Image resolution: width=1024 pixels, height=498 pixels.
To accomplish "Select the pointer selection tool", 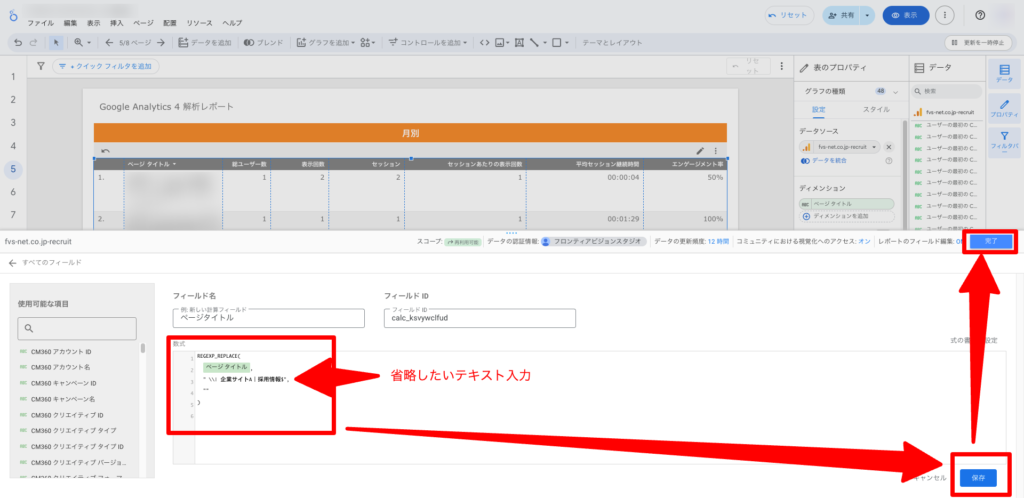I will (x=56, y=43).
